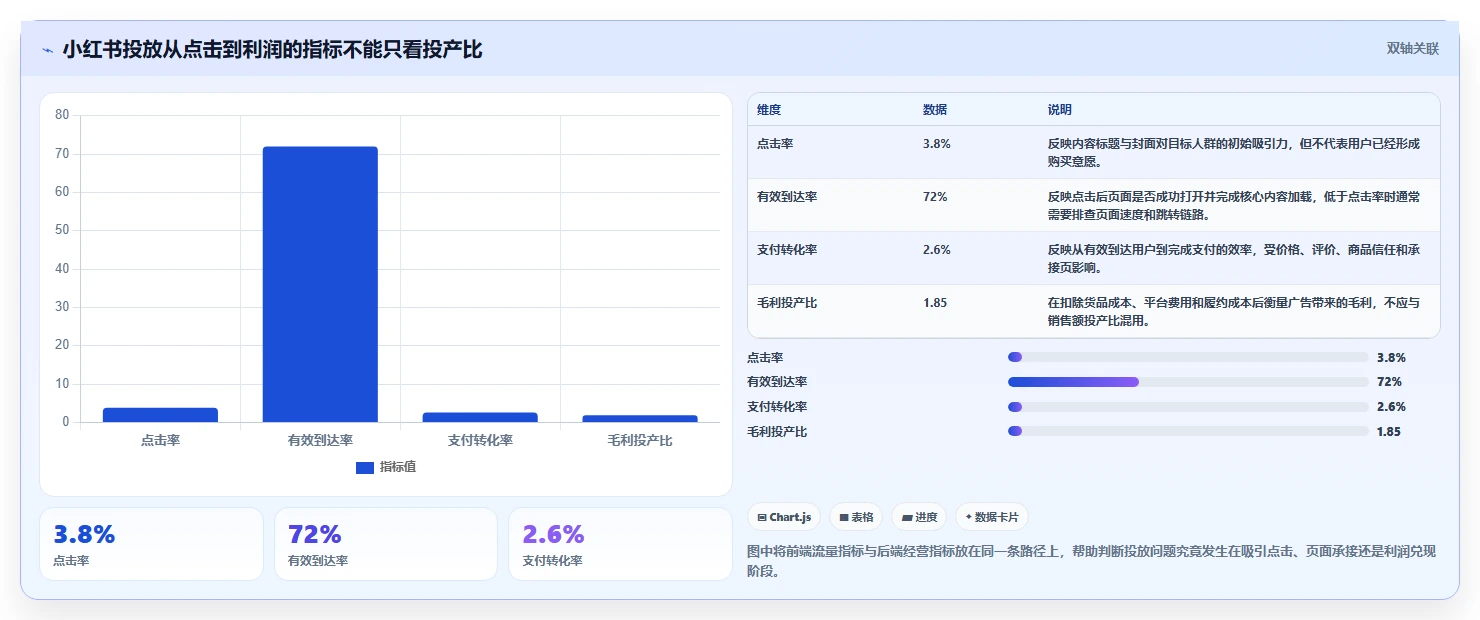
Task: Click the 点击率 label on the chart x-axis
Action: [160, 440]
